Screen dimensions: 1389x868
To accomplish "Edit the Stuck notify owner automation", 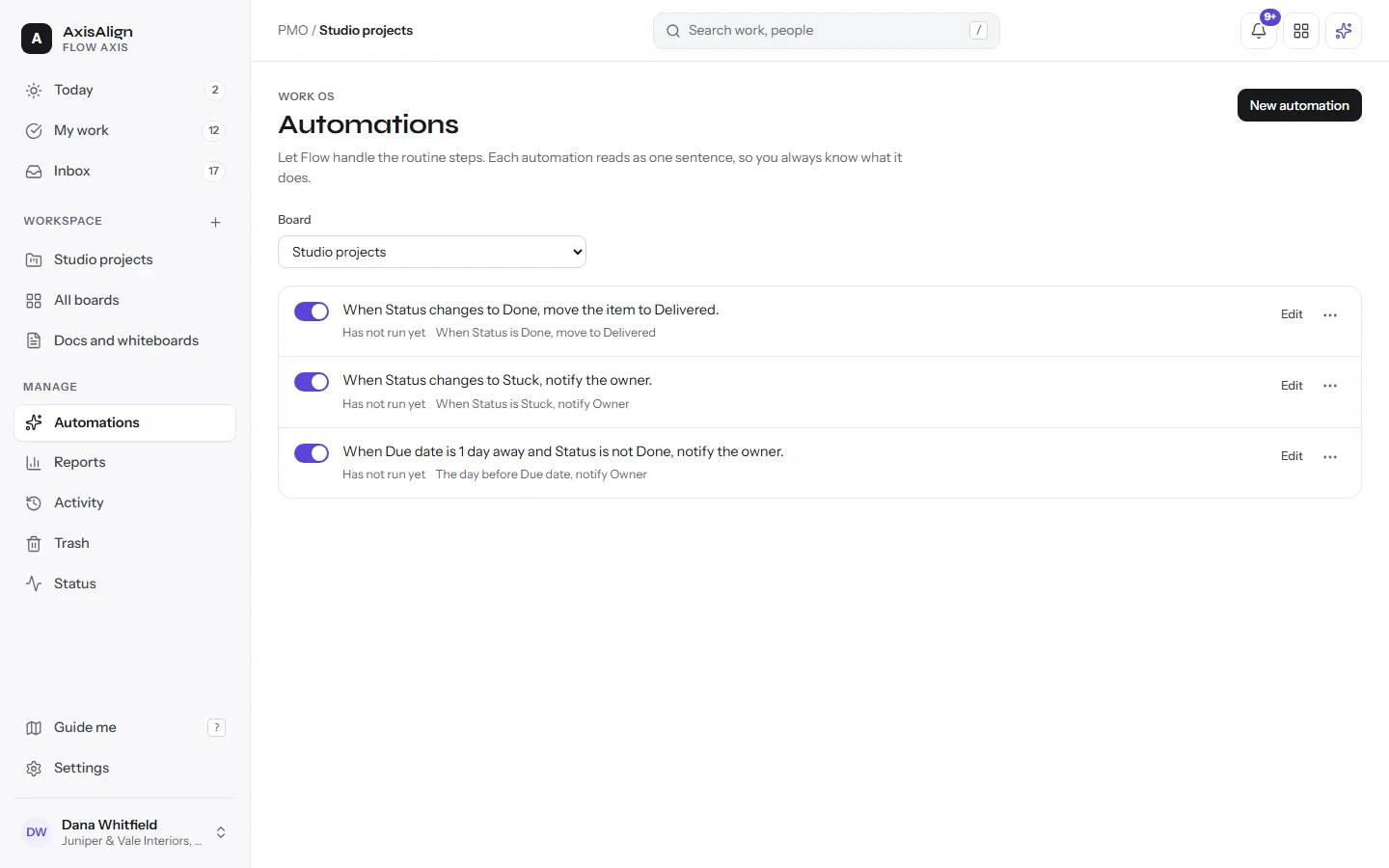I will [x=1292, y=386].
